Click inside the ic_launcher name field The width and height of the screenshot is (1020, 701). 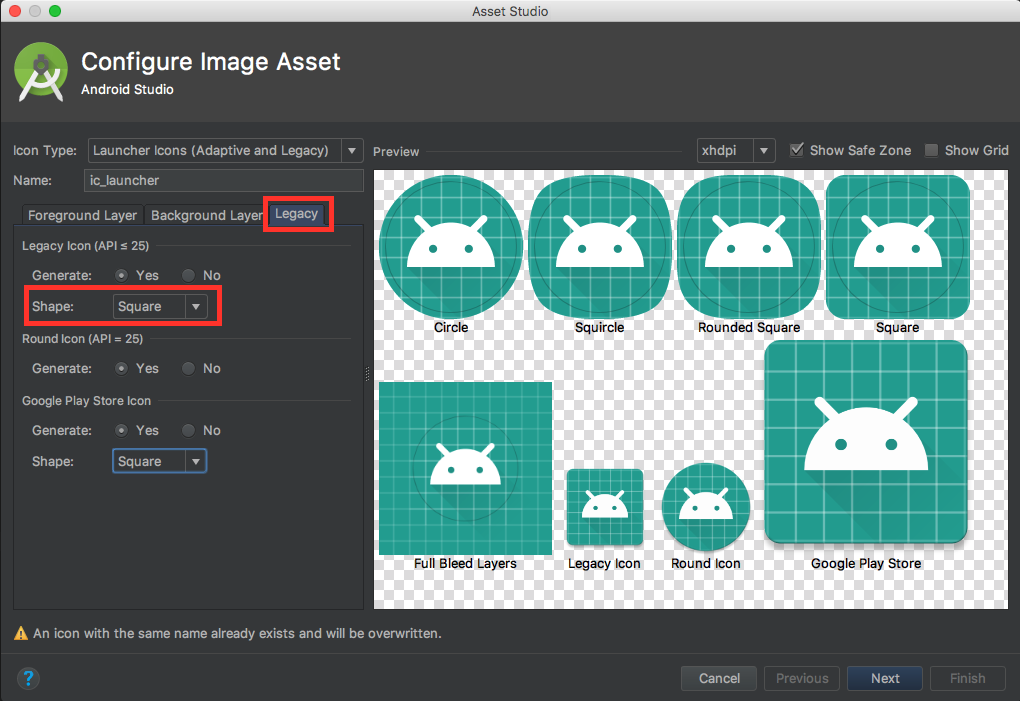pos(222,180)
